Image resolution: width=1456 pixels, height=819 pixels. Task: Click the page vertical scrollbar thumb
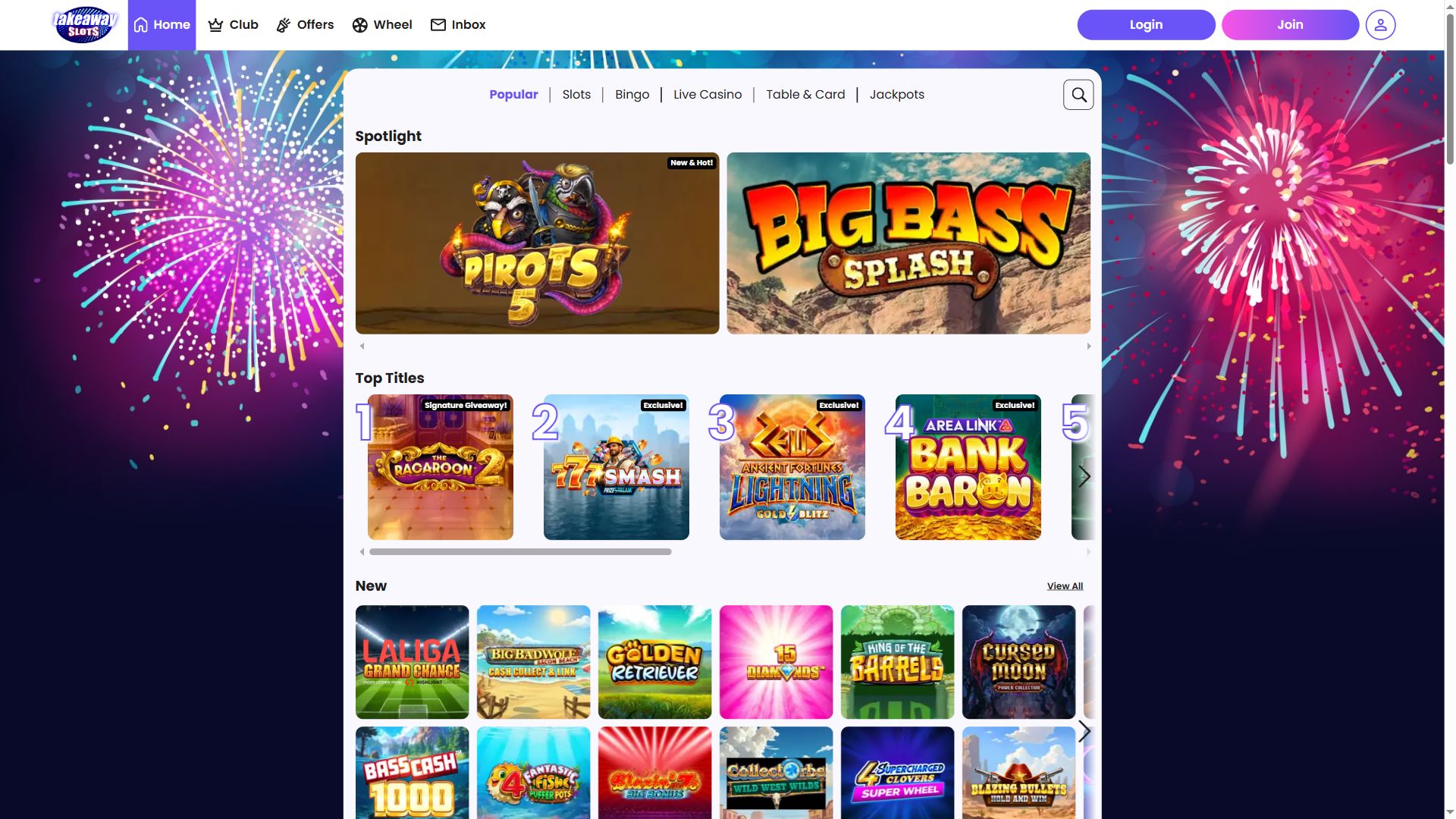1450,87
